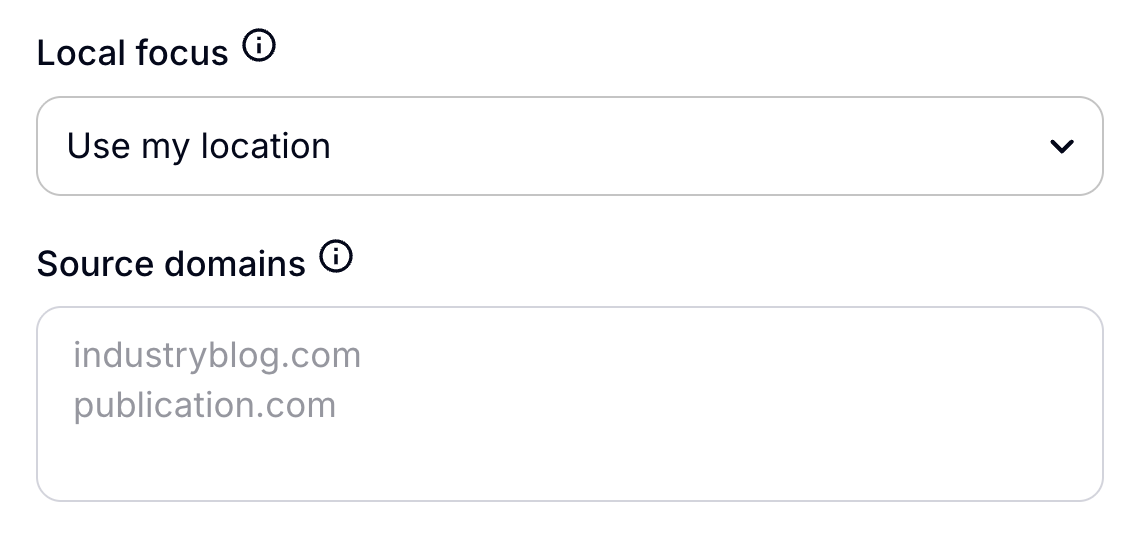Place the cursor in the domains list field
Viewport: 1144px width, 546px height.
(x=570, y=404)
